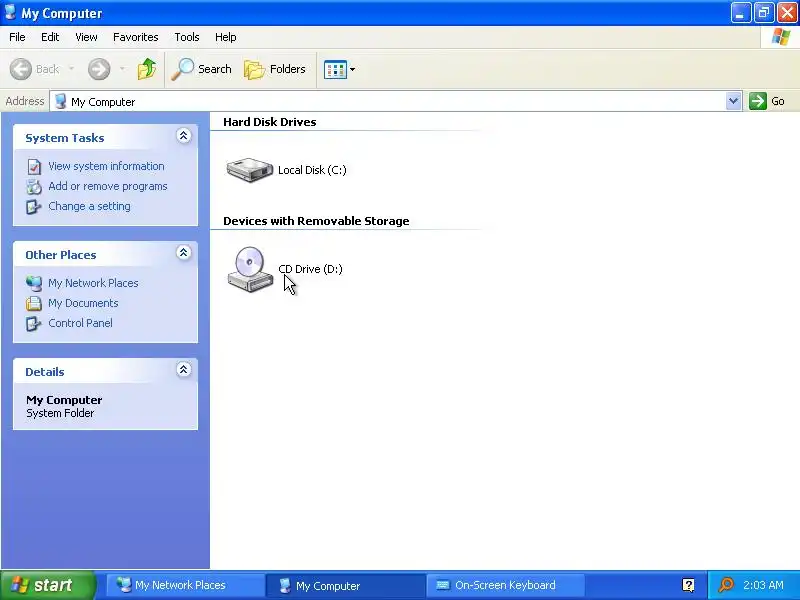Viewport: 800px width, 600px height.
Task: Click the Add or remove programs icon
Action: pyautogui.click(x=34, y=187)
